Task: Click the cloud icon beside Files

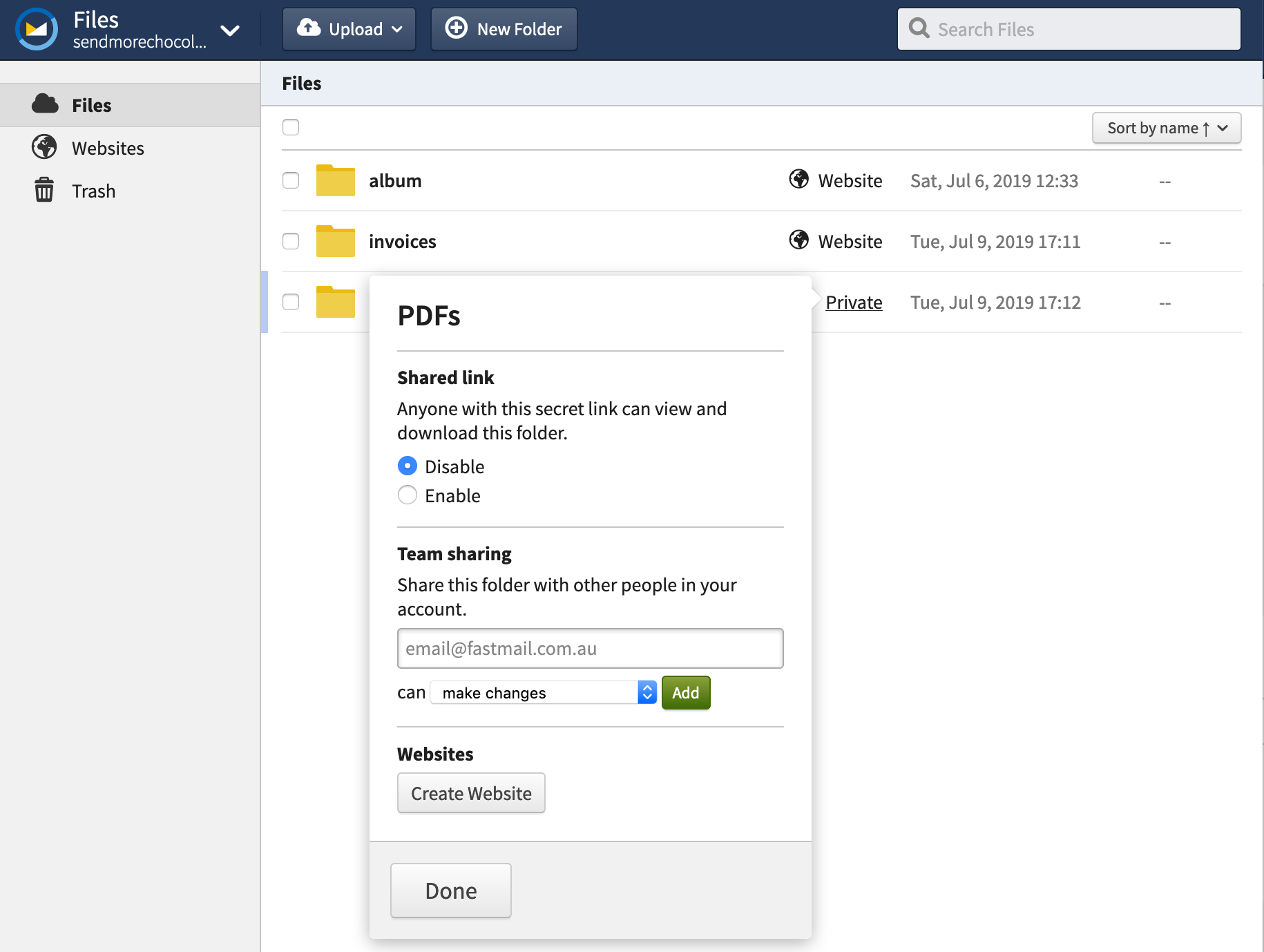Action: 45,104
